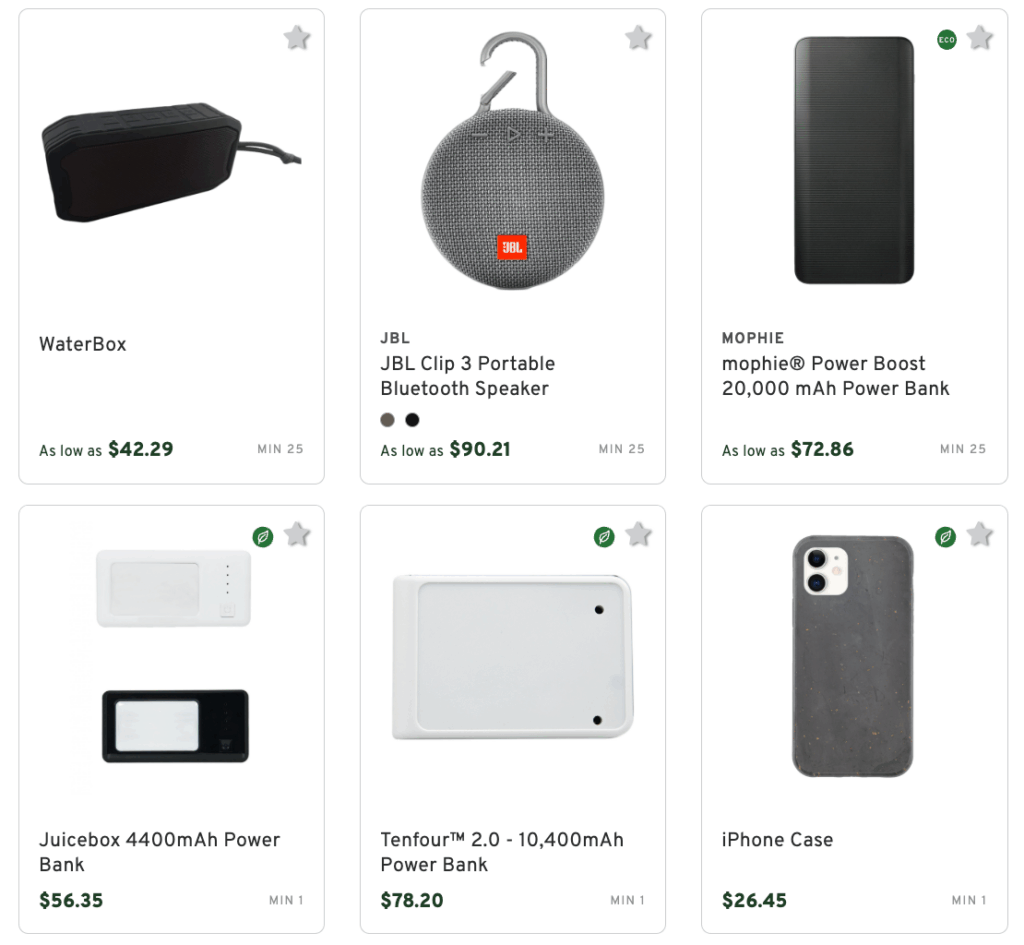Toggle the favorite star on the iPhone Case

coord(979,534)
